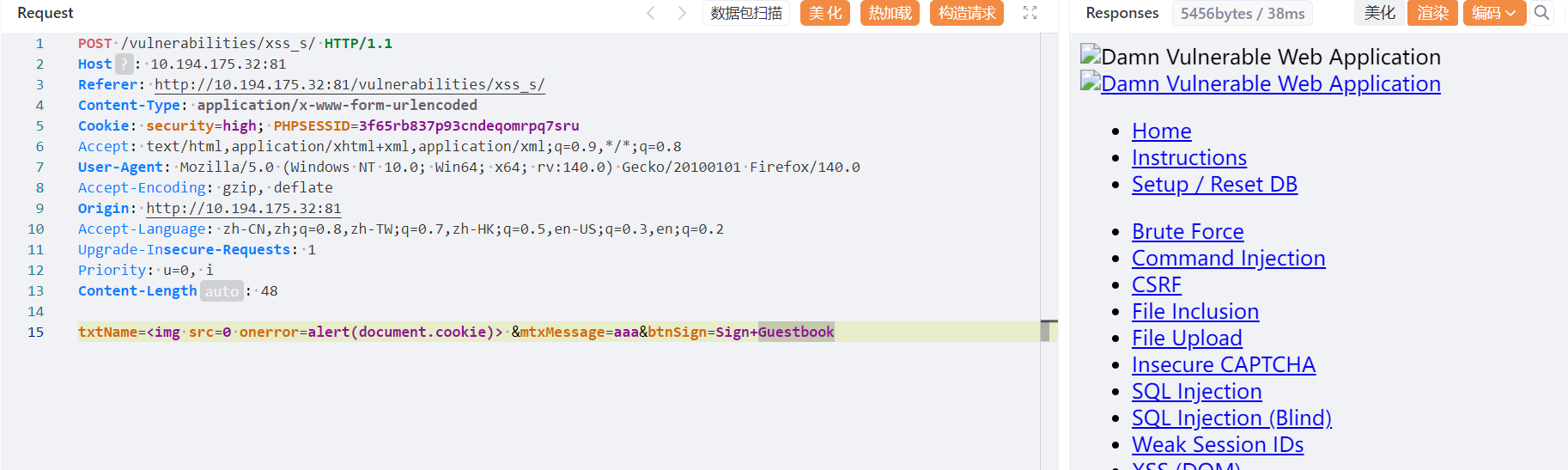The height and width of the screenshot is (470, 1568).
Task: Click the broken image icon beside the DVWA link
Action: point(1090,82)
